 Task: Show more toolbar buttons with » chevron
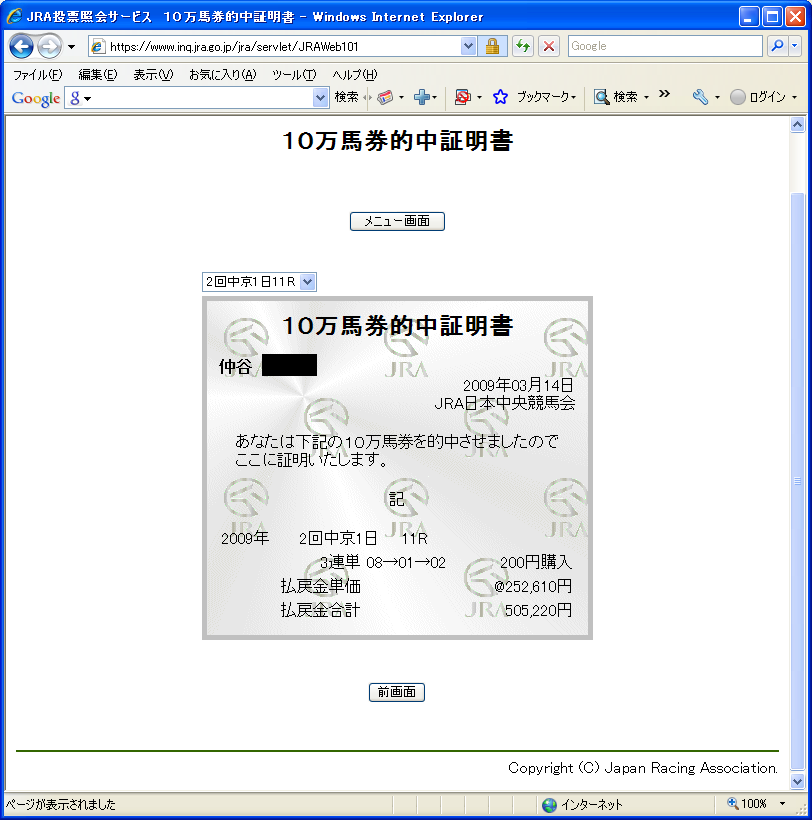664,94
